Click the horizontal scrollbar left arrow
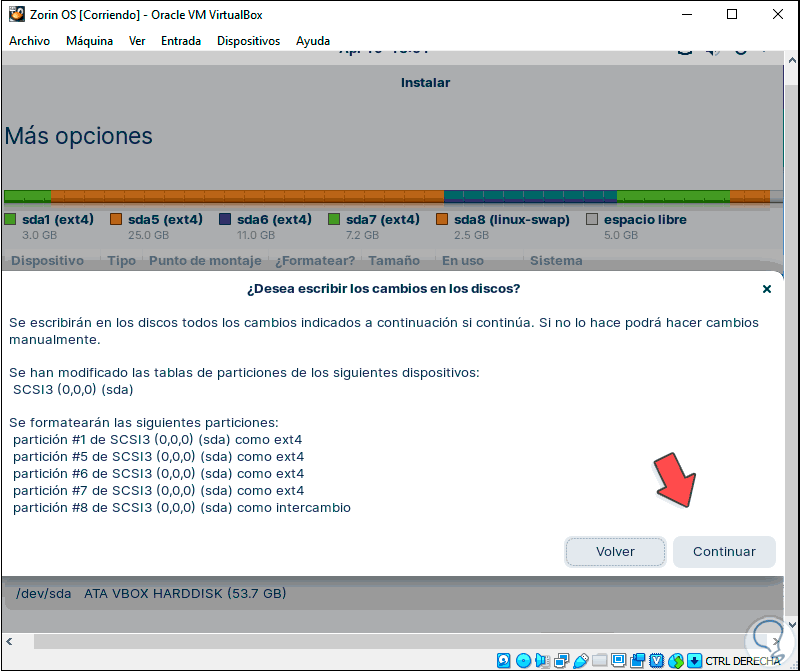This screenshot has width=801, height=671. [9, 641]
